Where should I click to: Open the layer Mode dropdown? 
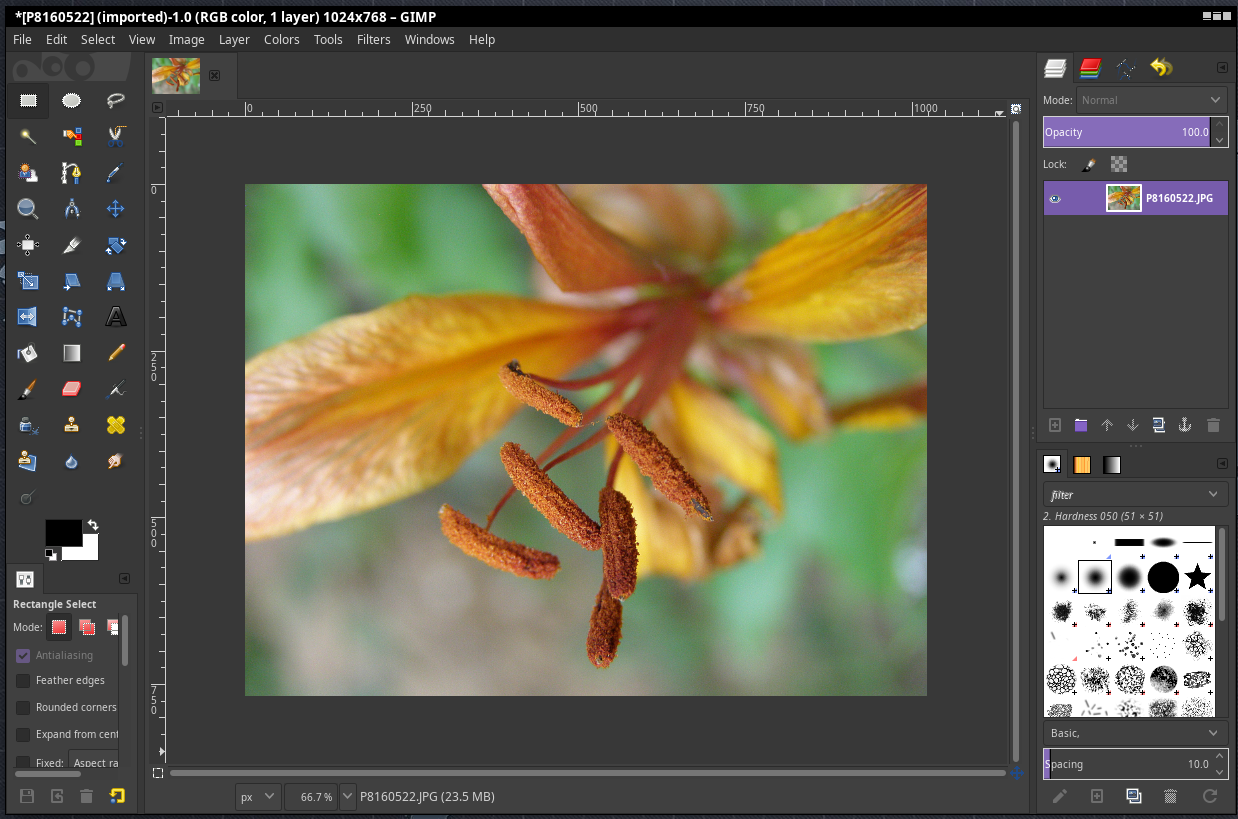click(1151, 100)
